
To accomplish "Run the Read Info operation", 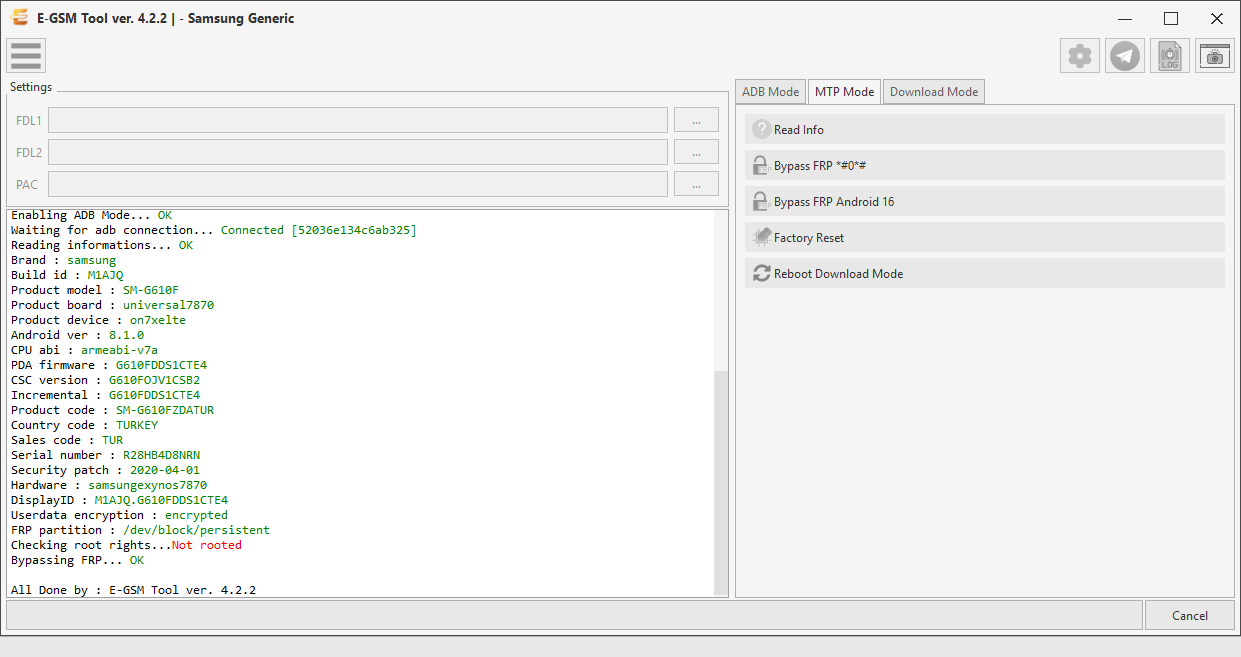I will point(985,129).
